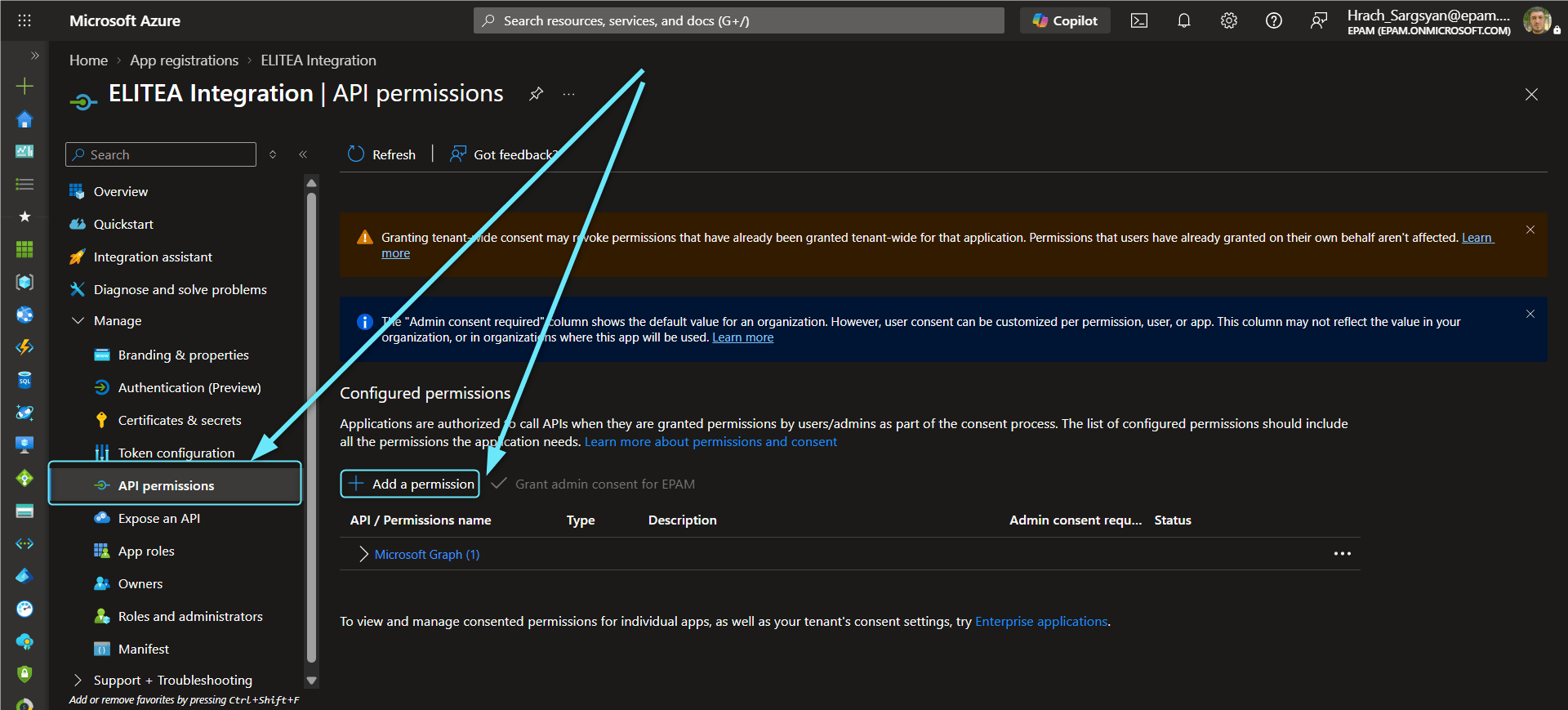Expand the left portal menu chevrons

point(34,56)
